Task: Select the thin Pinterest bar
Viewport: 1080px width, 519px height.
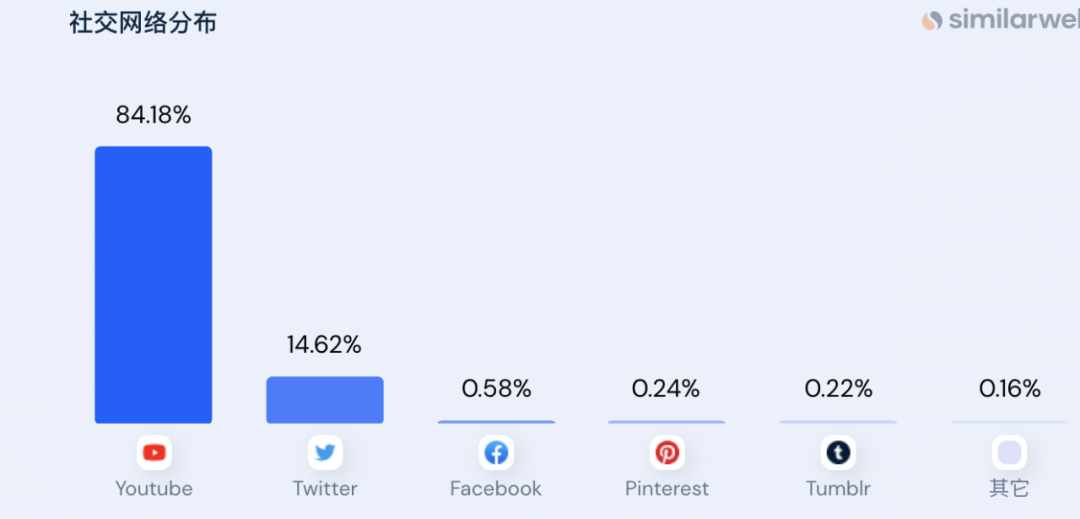Action: click(667, 422)
